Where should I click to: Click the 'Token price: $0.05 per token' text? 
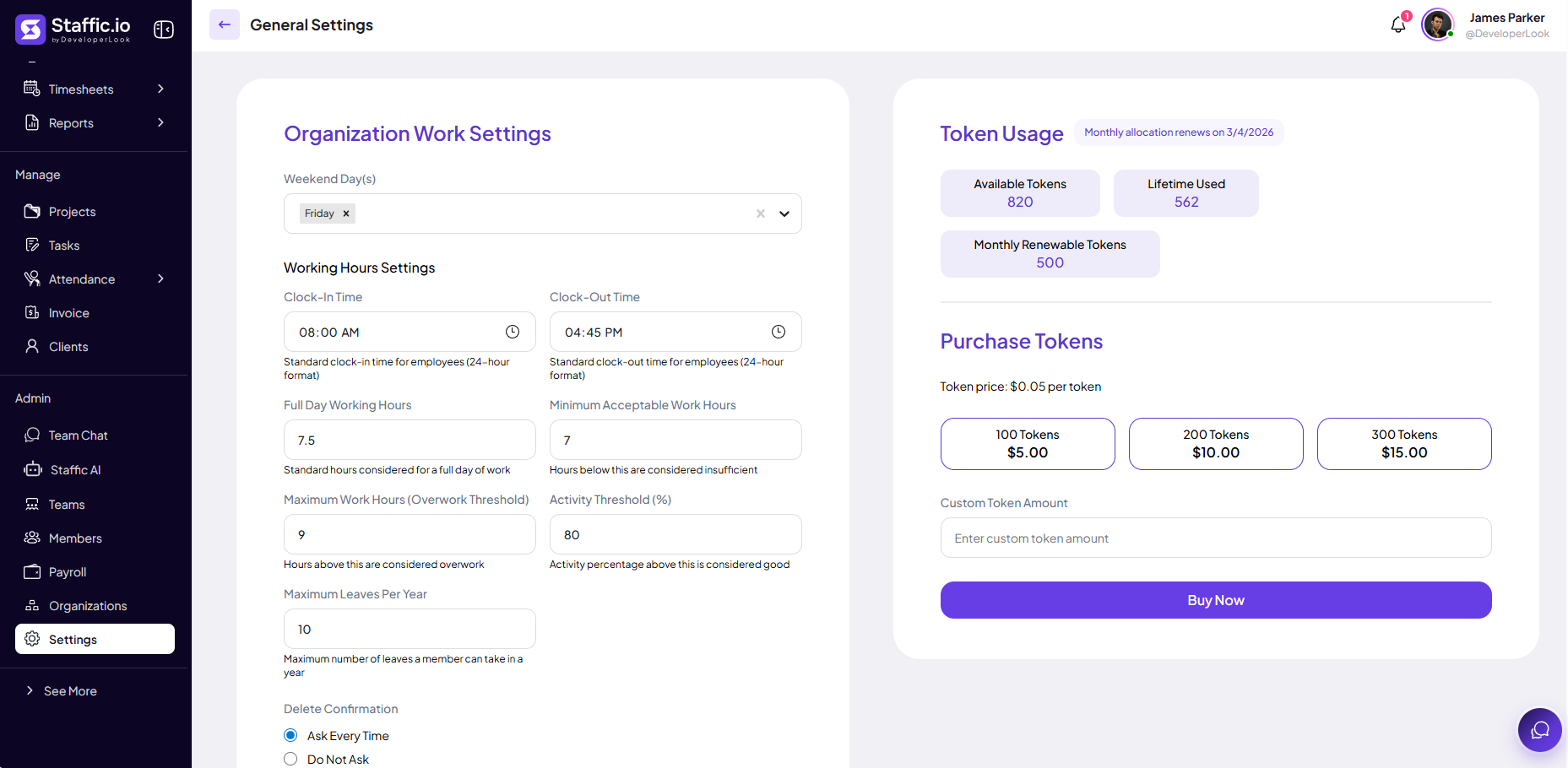[1021, 387]
